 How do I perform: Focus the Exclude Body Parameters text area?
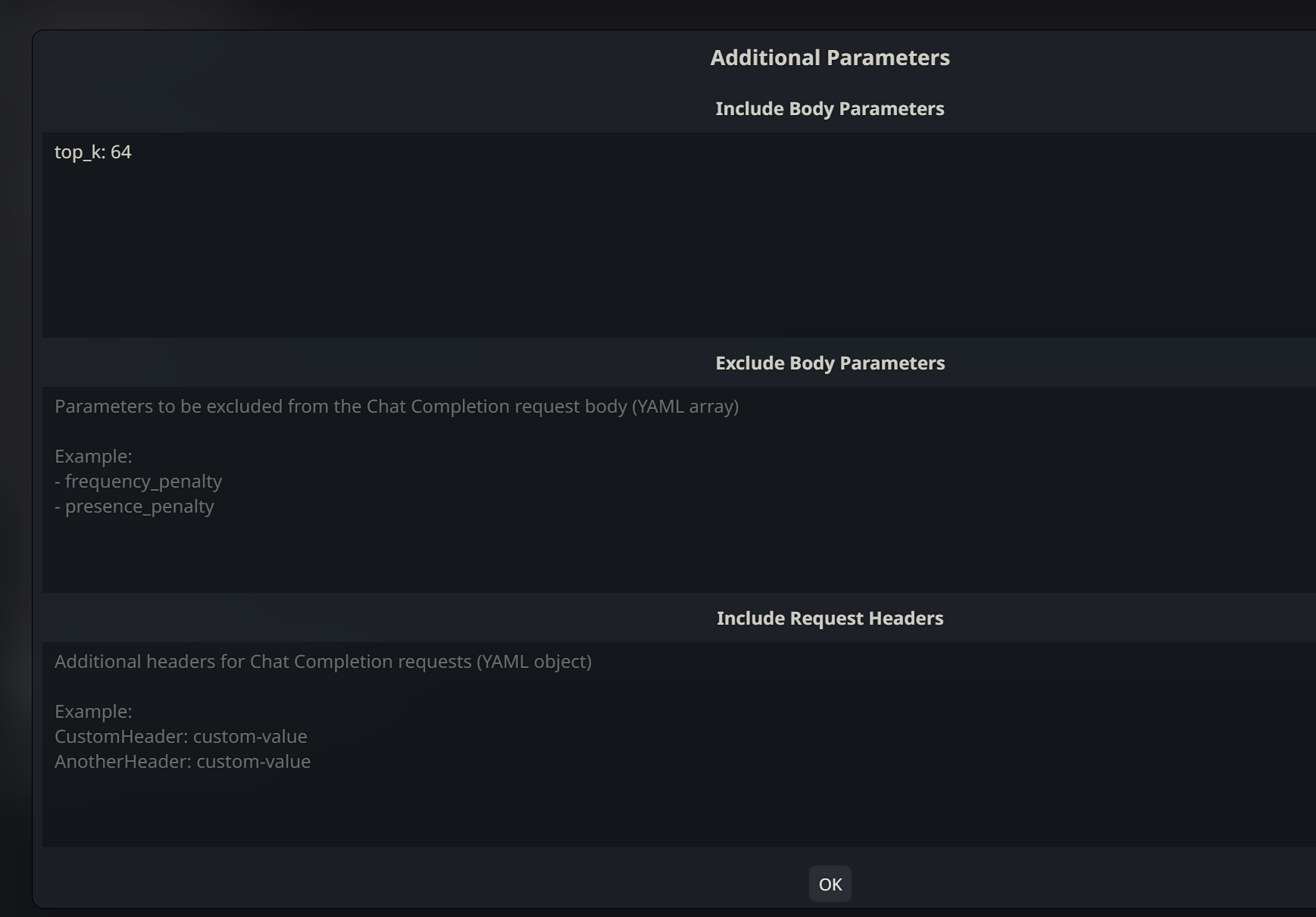click(679, 490)
